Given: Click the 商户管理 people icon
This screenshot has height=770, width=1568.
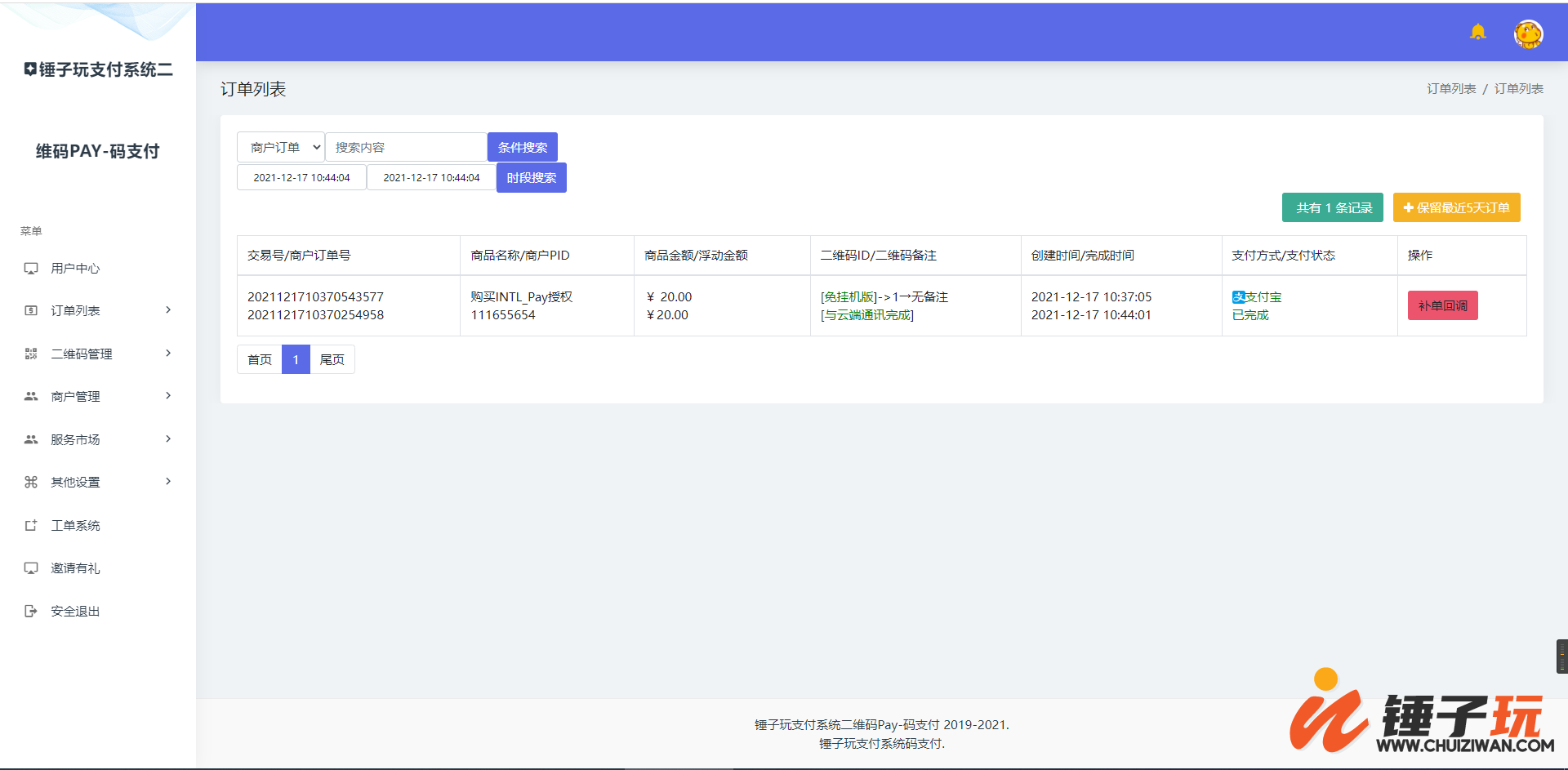Looking at the screenshot, I should (31, 396).
